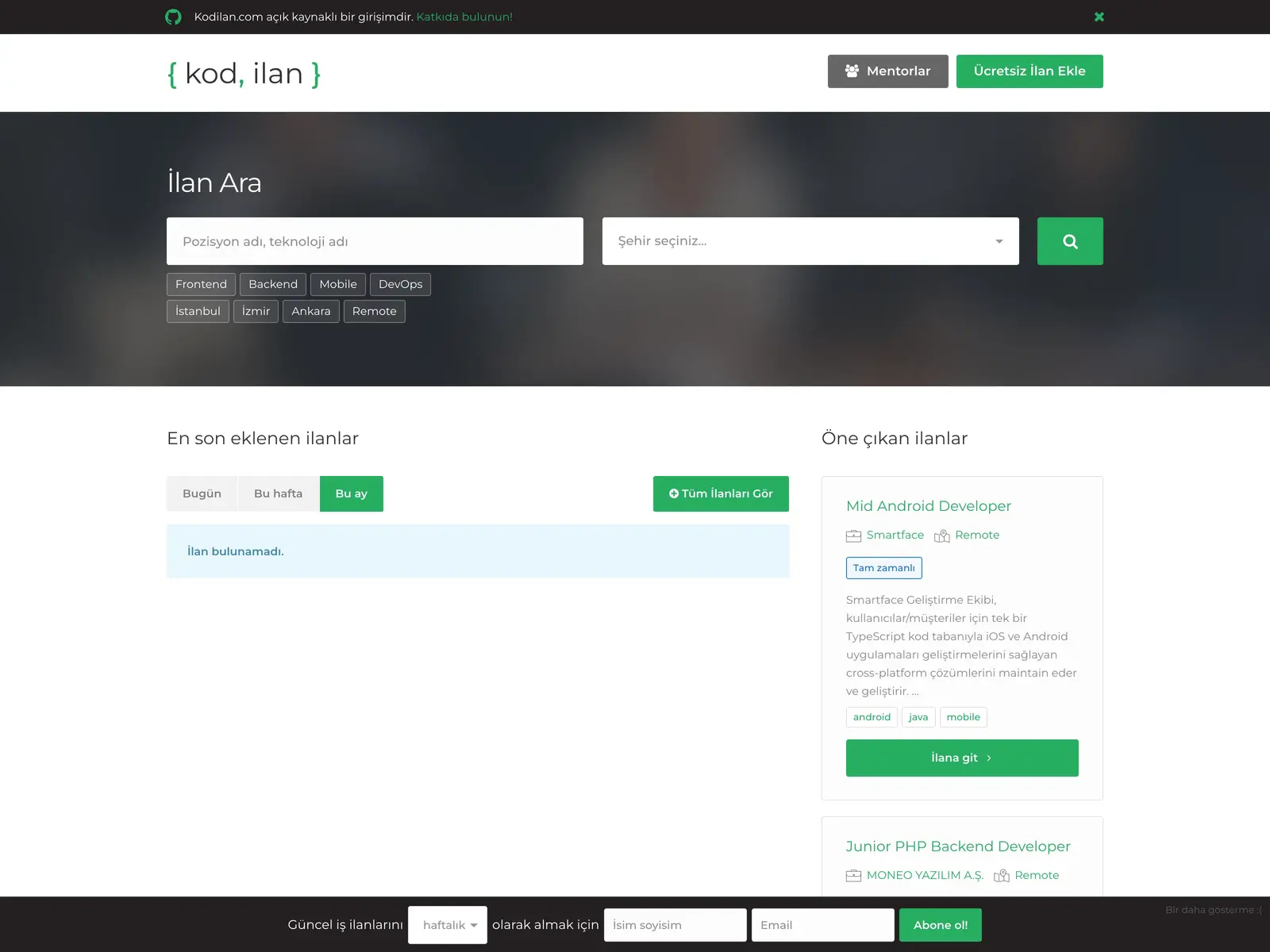
Task: Filter by İzmir city tag
Action: click(256, 311)
